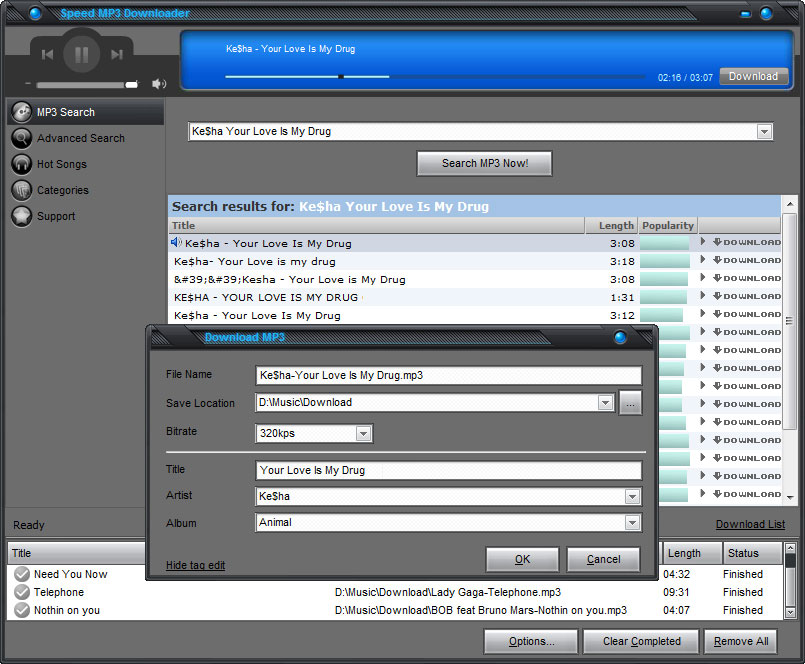Select result 'Ke$ha- Your Love is my drug'

[255, 261]
